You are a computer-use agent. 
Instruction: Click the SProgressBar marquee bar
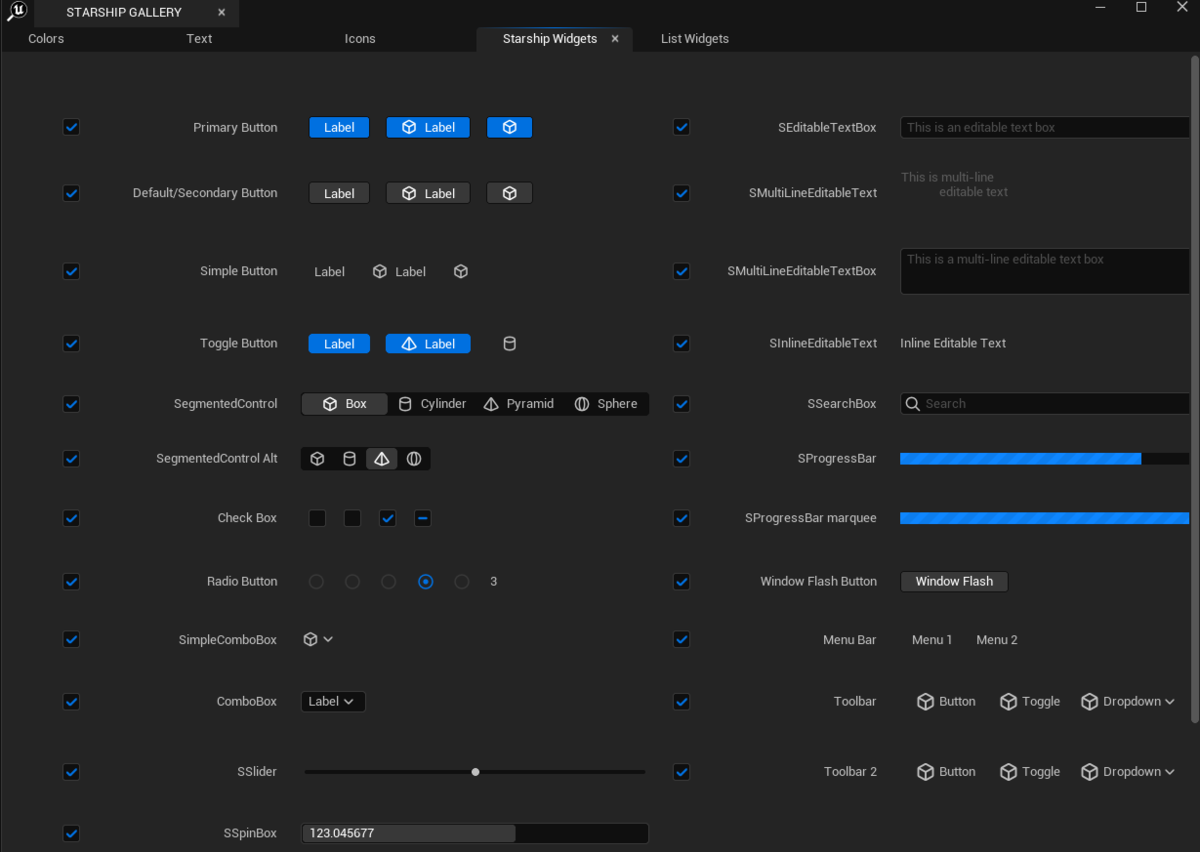[x=1045, y=518]
